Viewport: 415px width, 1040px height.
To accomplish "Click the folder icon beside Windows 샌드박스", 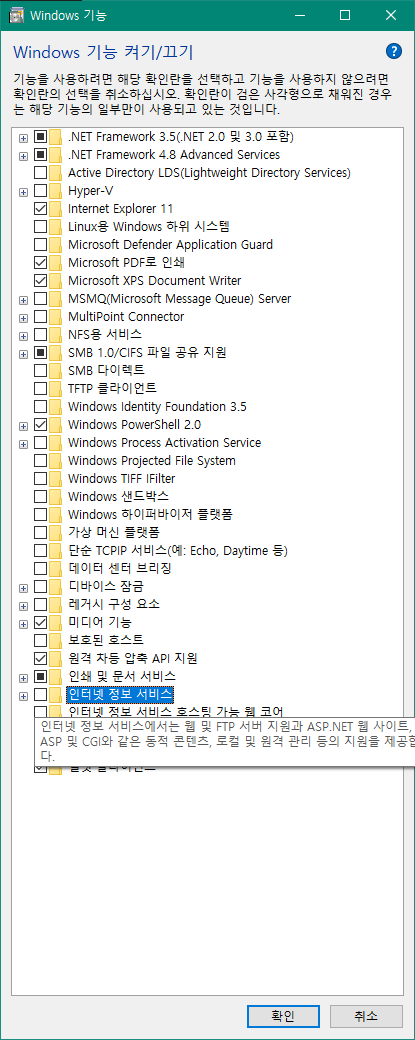I will point(56,496).
